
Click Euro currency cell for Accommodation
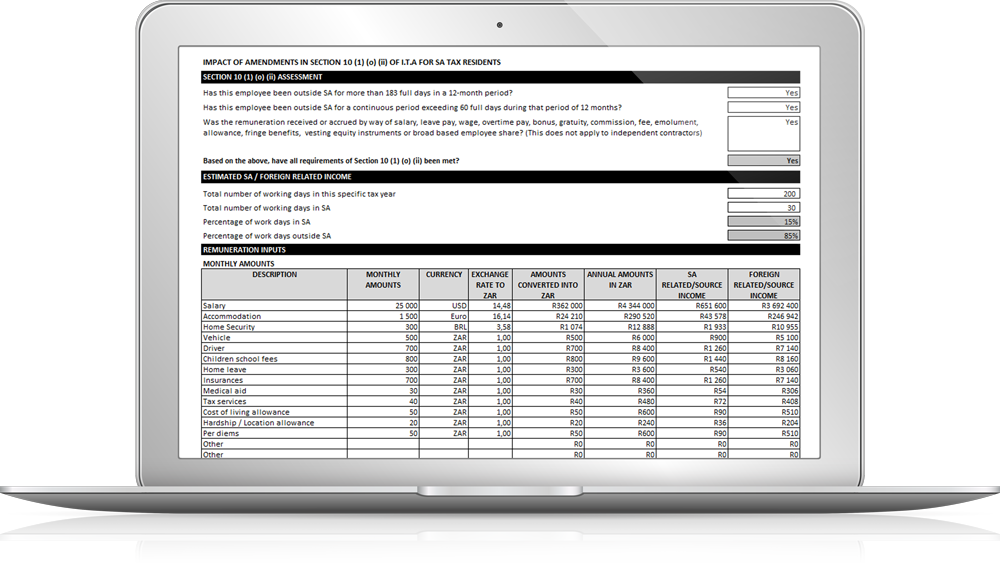(x=444, y=316)
